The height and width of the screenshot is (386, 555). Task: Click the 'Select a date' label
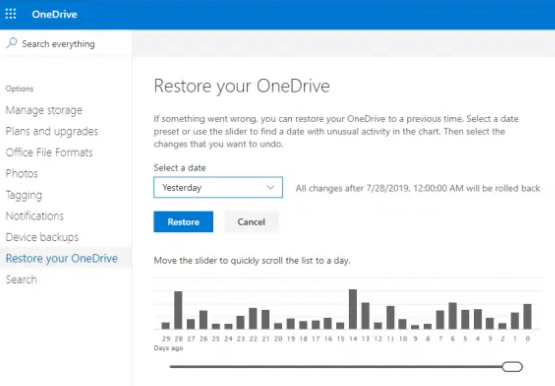[x=180, y=168]
